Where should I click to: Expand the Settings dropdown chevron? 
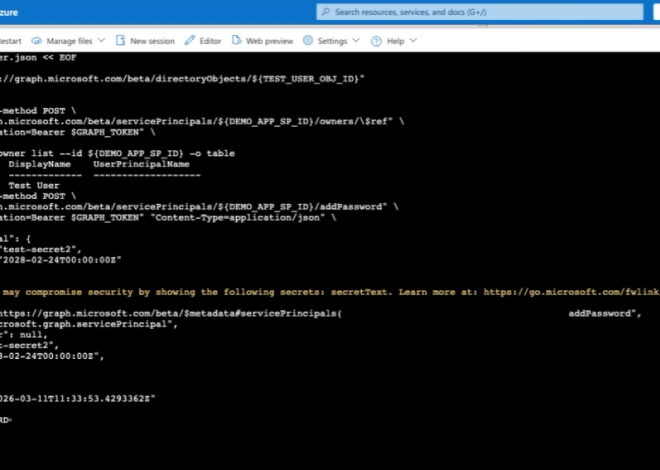(x=356, y=40)
